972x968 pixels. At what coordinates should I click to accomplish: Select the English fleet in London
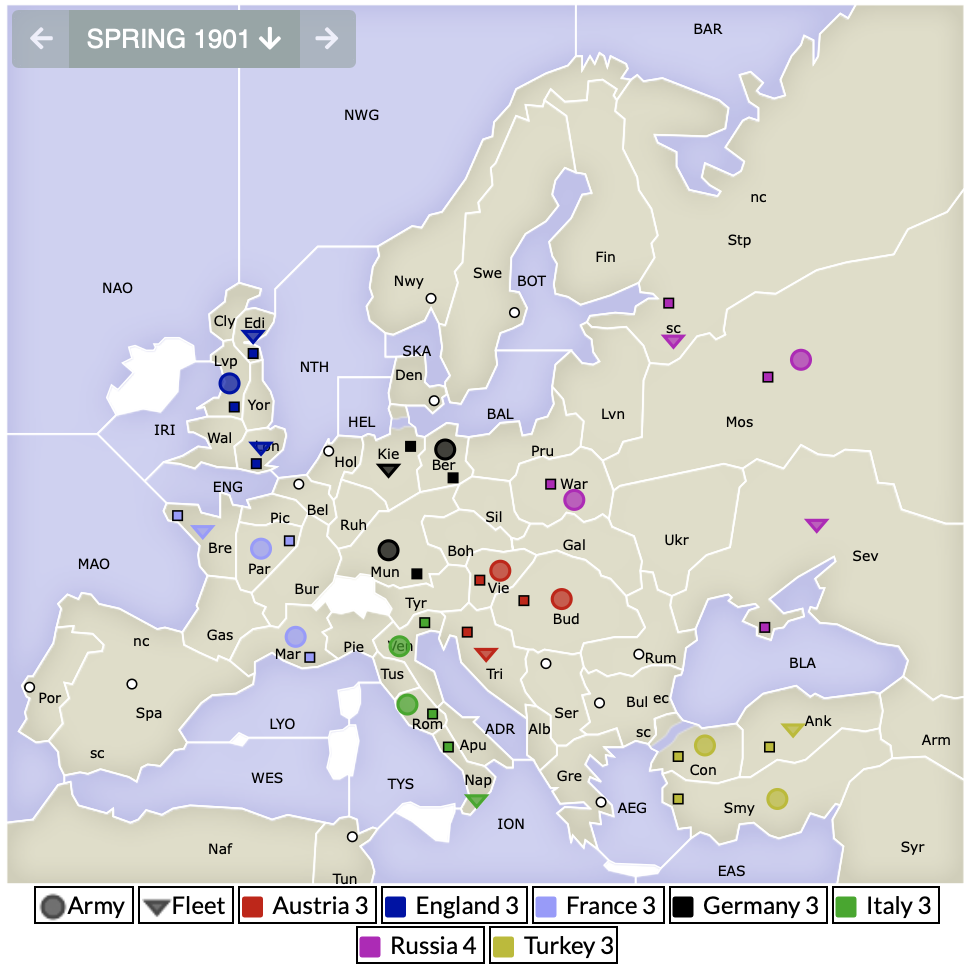(x=261, y=448)
